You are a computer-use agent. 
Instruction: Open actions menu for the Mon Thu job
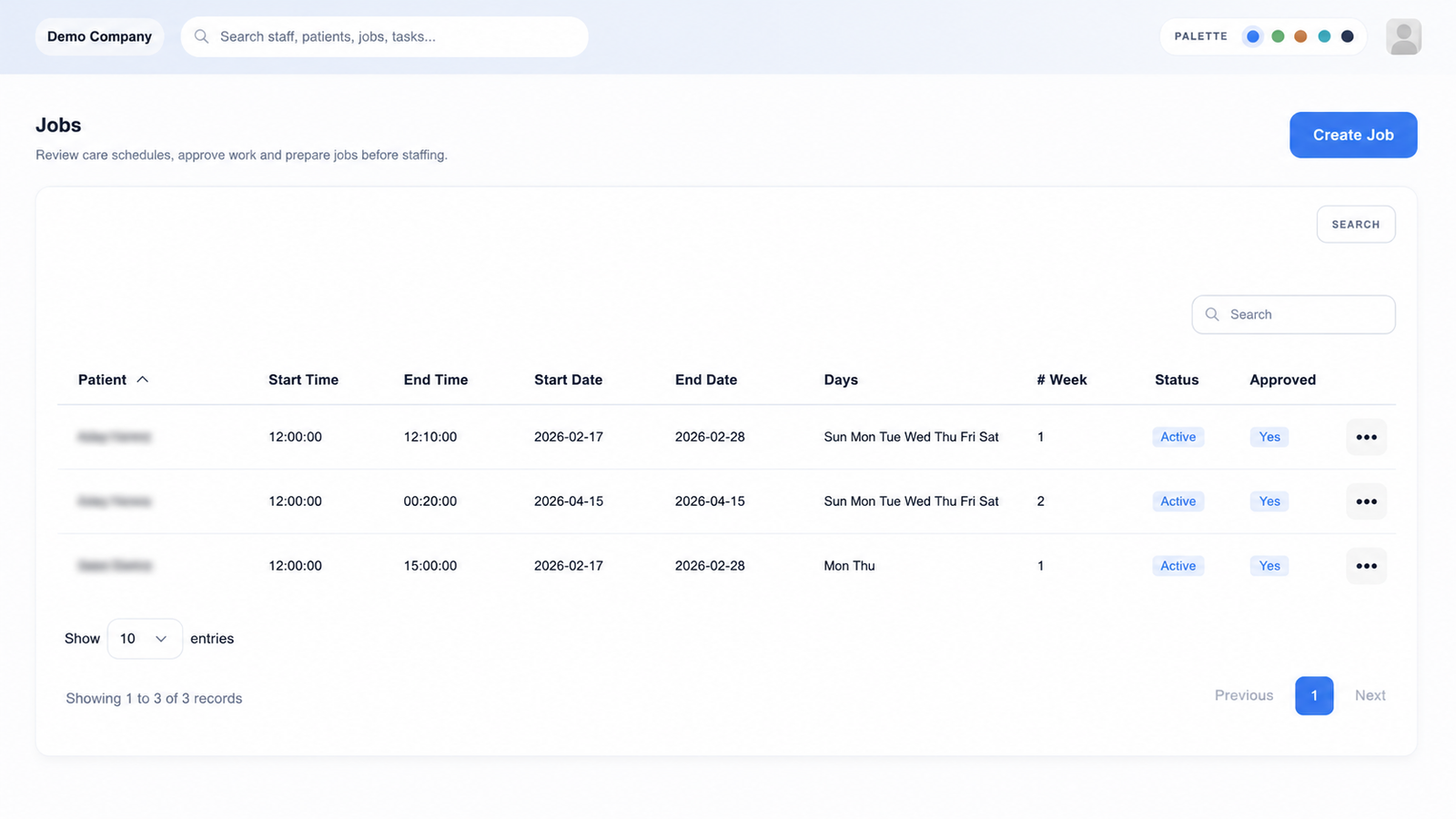[x=1366, y=566]
